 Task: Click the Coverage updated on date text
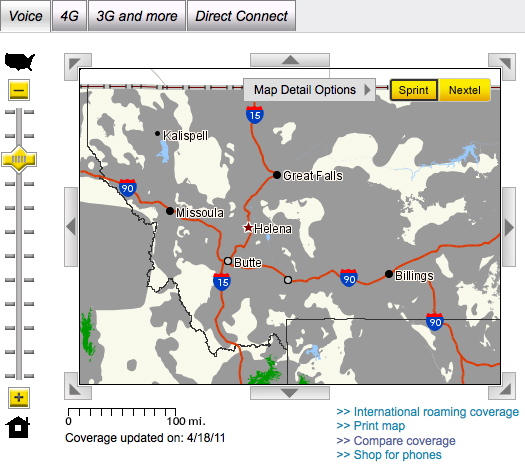click(x=145, y=438)
